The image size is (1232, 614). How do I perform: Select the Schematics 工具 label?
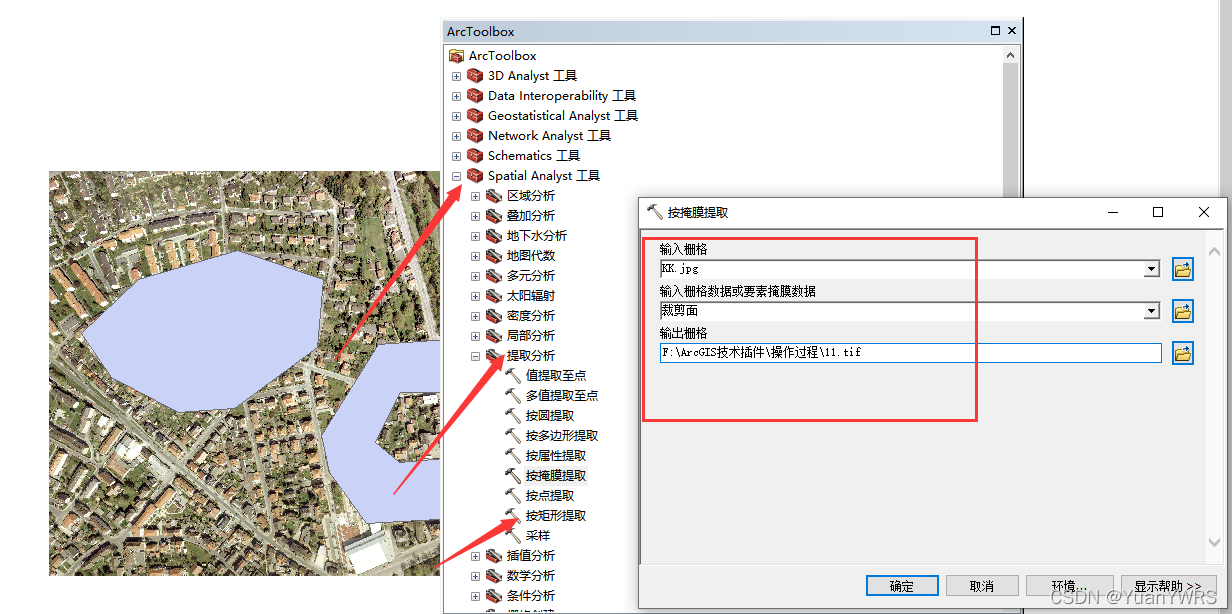[534, 156]
